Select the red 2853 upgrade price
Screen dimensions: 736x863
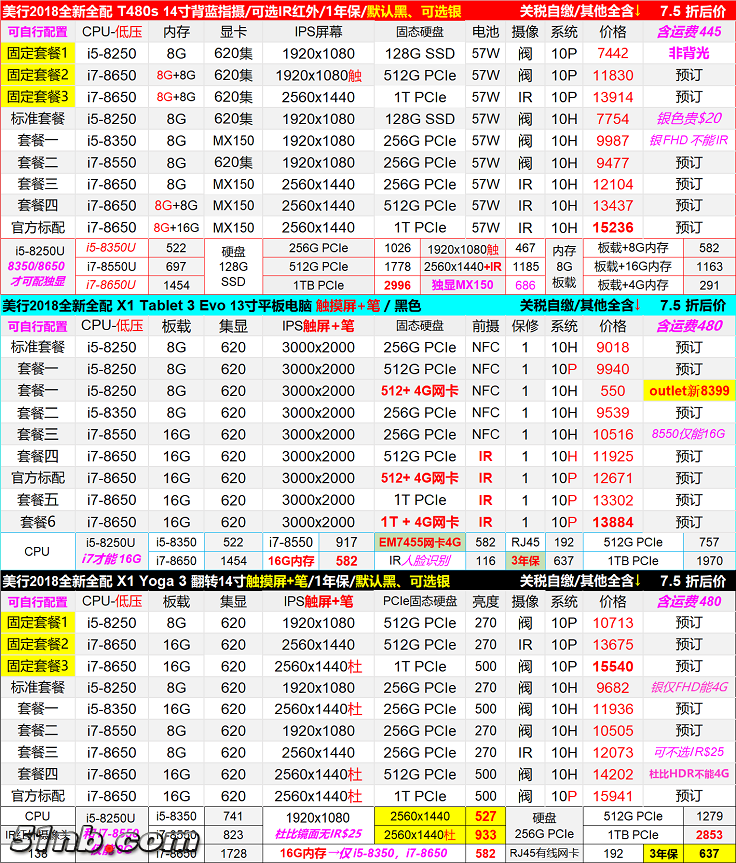click(708, 835)
